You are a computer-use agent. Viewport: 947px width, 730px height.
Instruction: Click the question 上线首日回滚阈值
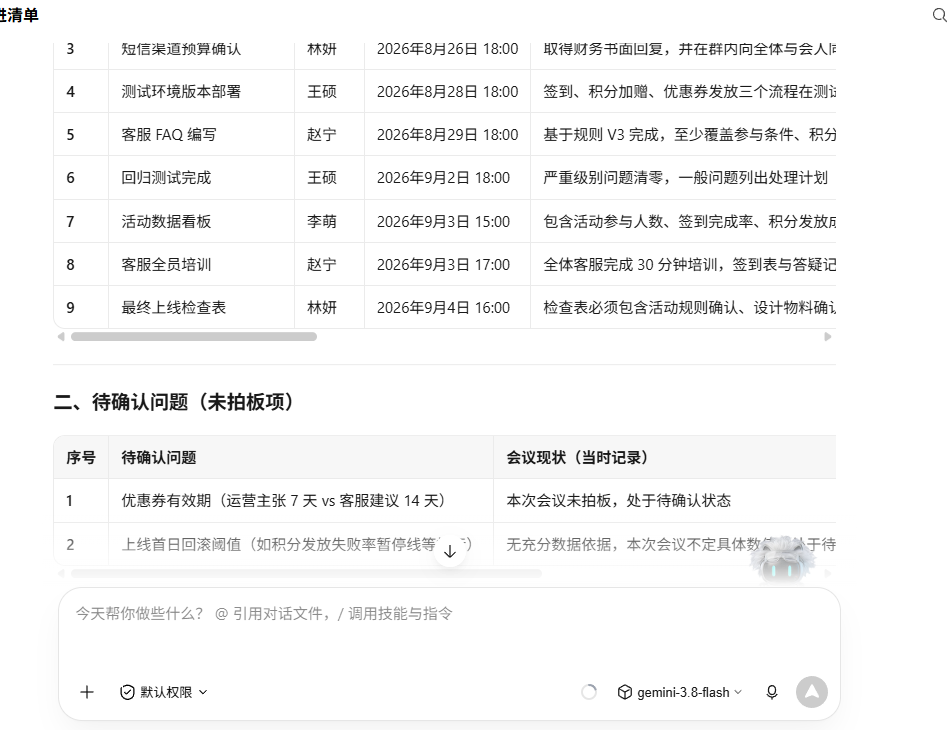[x=181, y=545]
